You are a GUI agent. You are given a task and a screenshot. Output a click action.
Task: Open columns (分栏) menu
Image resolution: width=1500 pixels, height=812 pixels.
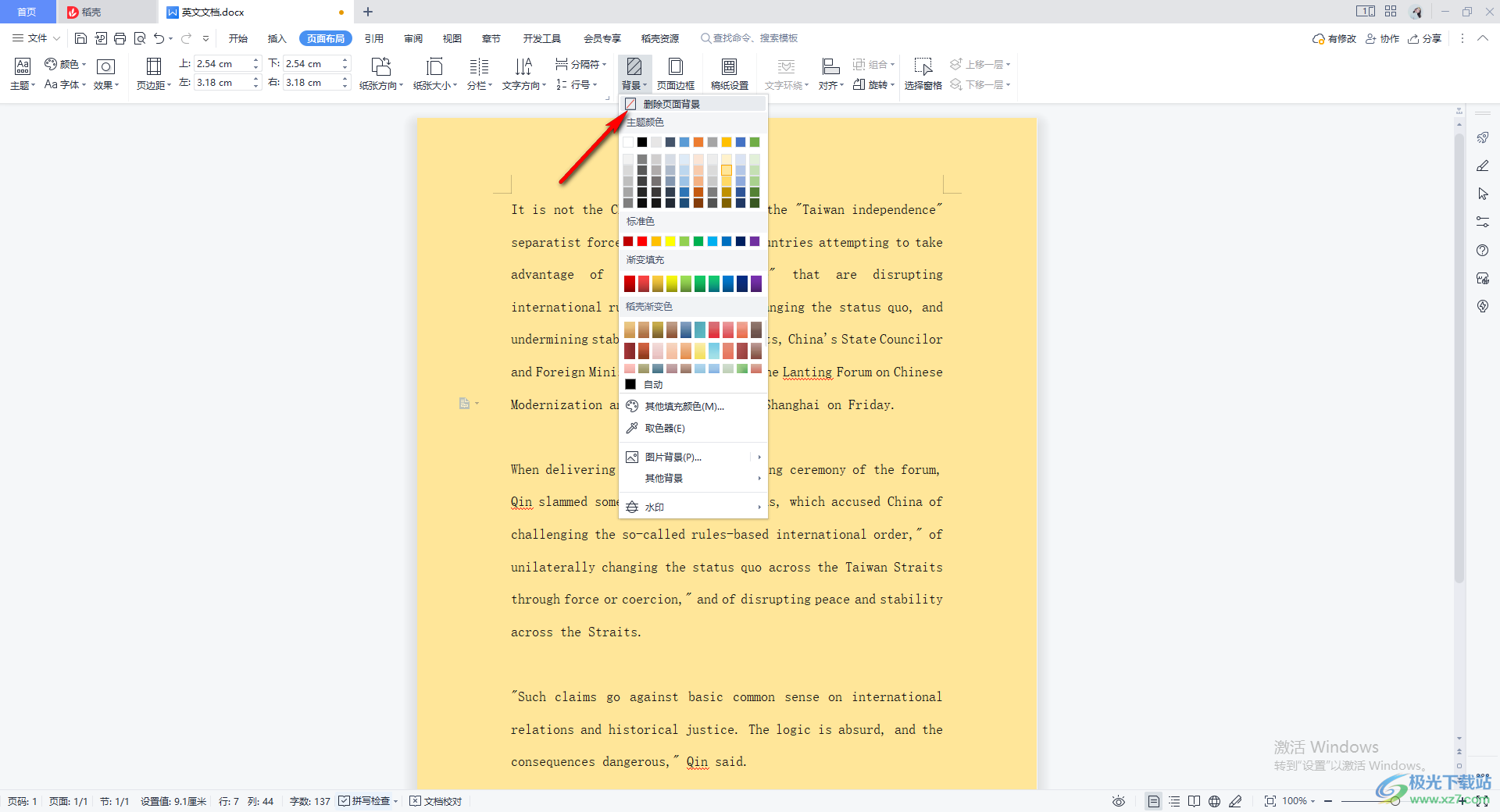480,73
